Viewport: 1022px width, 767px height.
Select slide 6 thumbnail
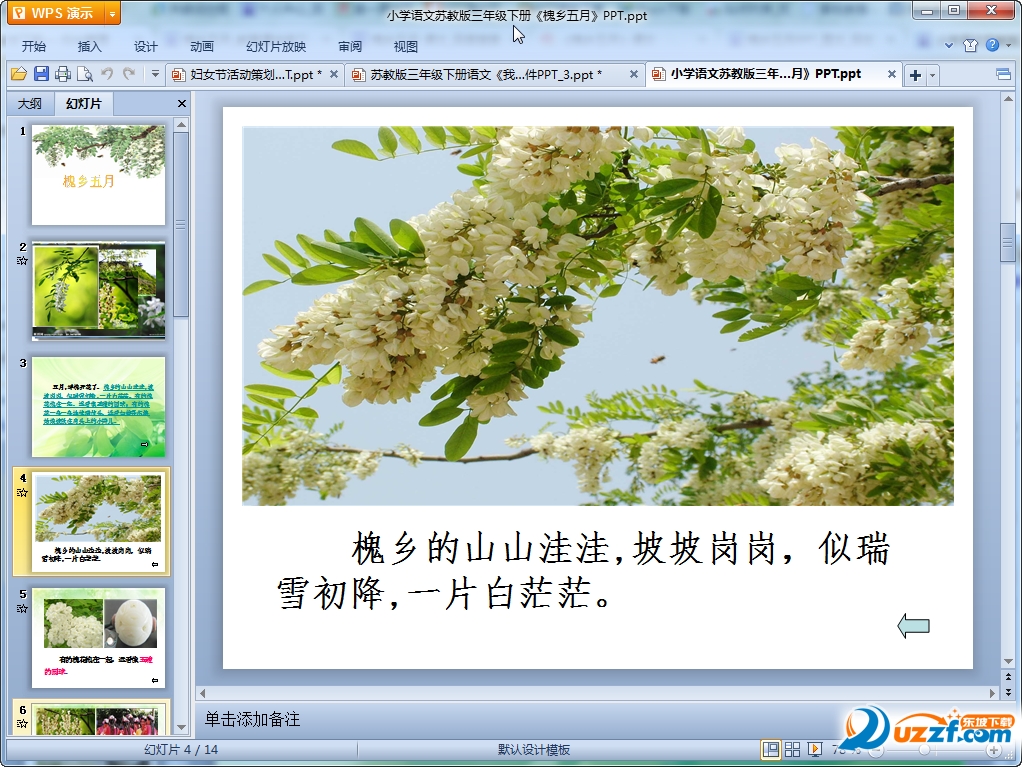coord(98,719)
